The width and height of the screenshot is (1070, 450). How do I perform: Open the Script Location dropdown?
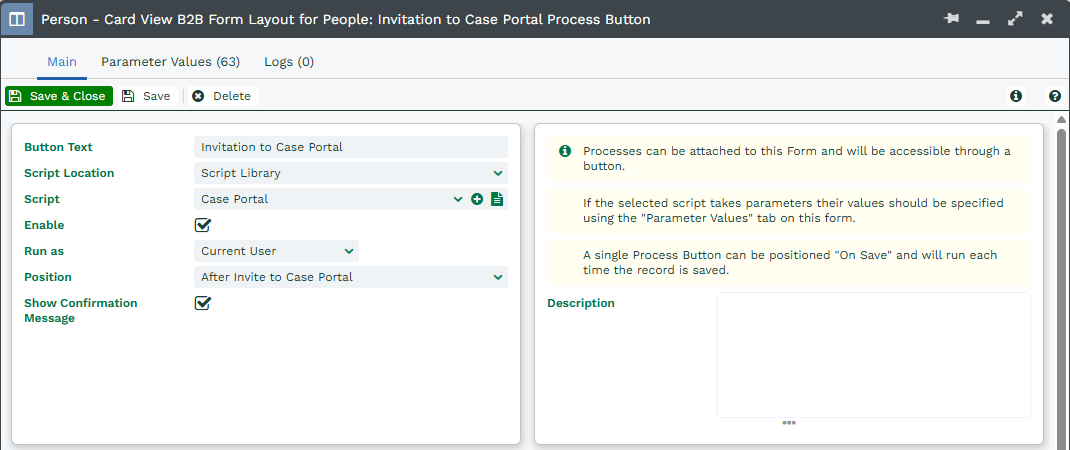350,173
